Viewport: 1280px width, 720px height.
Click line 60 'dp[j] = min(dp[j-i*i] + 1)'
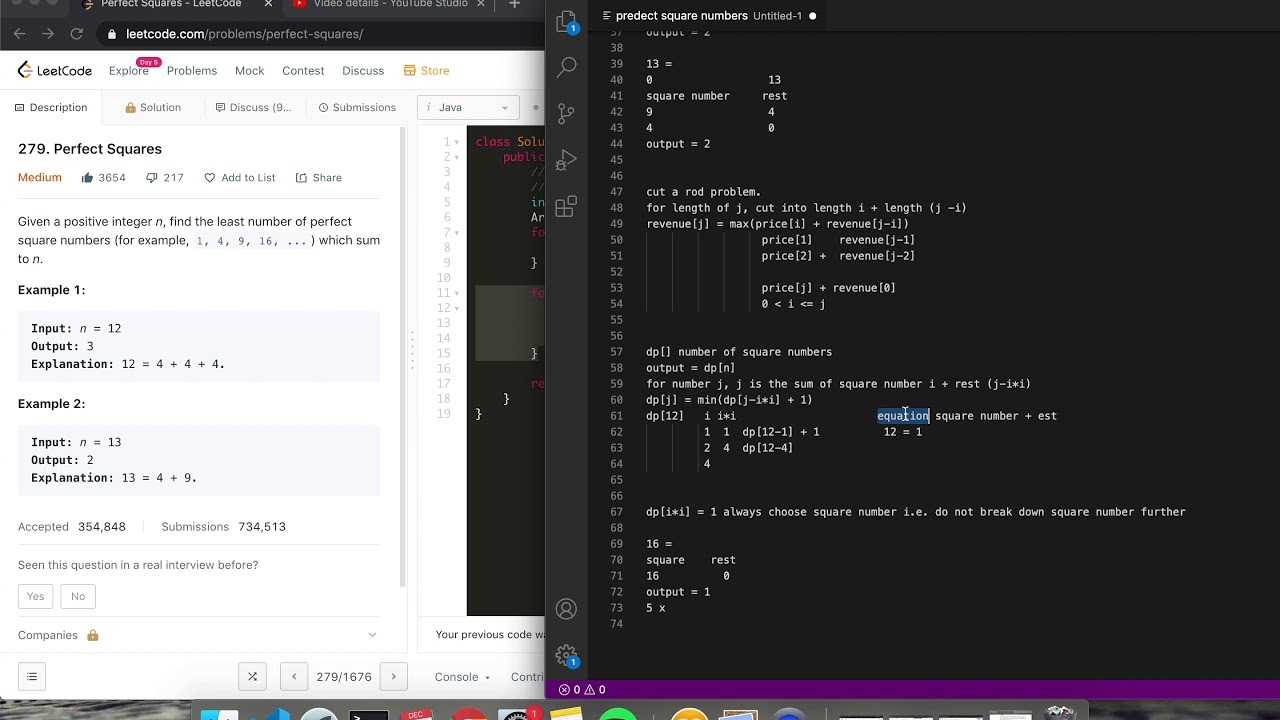point(729,400)
